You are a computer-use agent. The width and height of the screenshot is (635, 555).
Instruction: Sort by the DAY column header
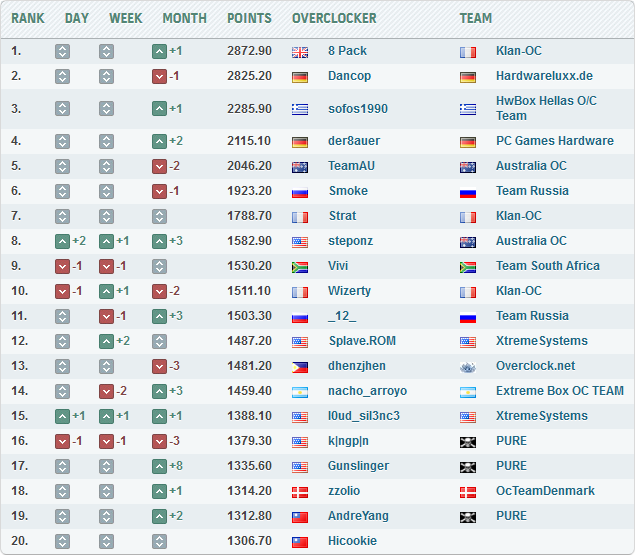coord(77,18)
